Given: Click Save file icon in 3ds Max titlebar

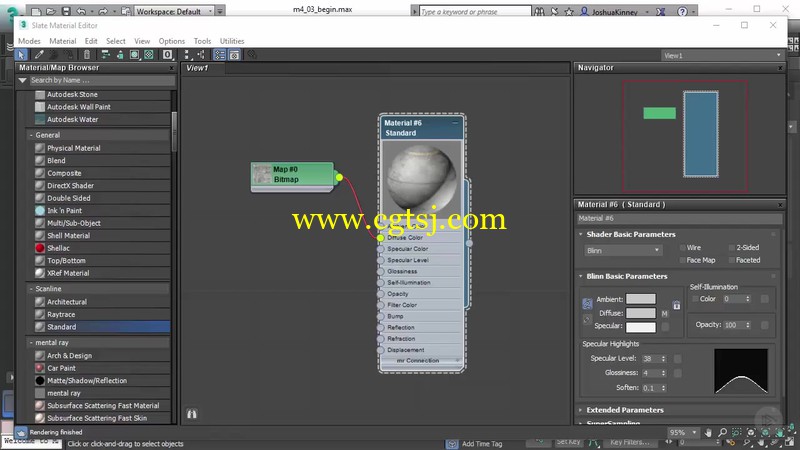Looking at the screenshot, I should click(x=66, y=11).
